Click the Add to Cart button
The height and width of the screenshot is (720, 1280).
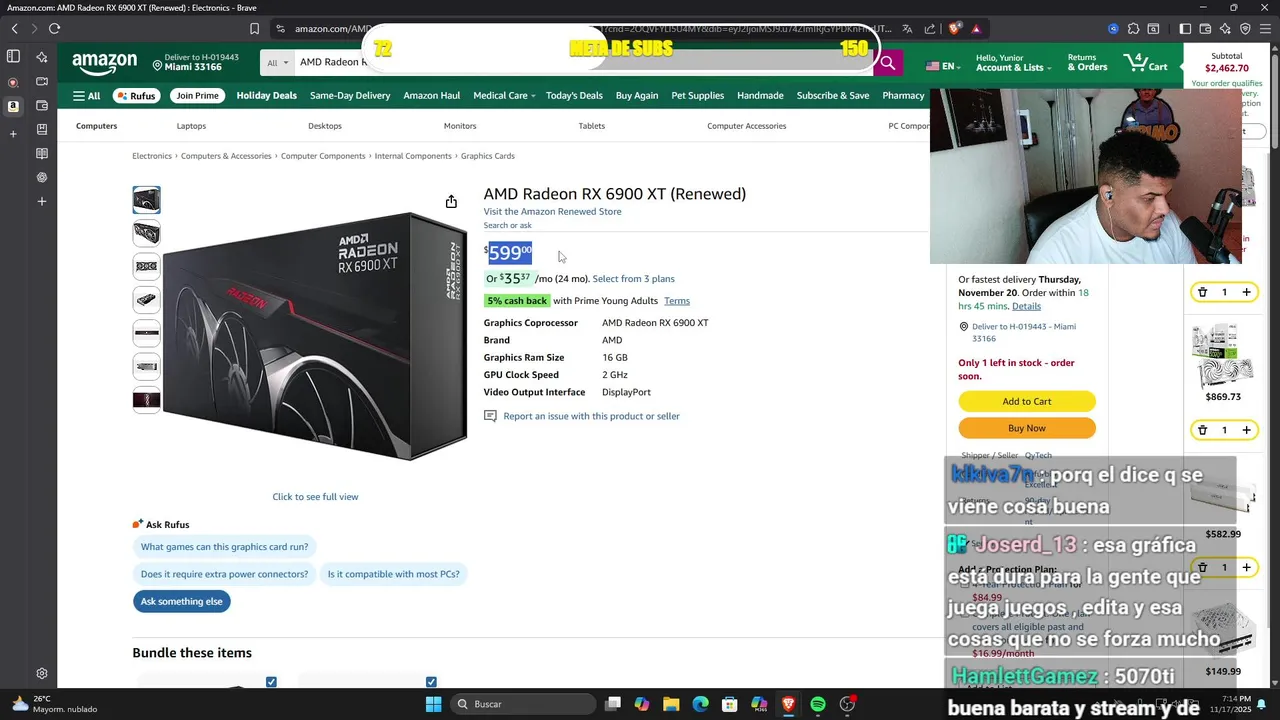[x=1027, y=401]
